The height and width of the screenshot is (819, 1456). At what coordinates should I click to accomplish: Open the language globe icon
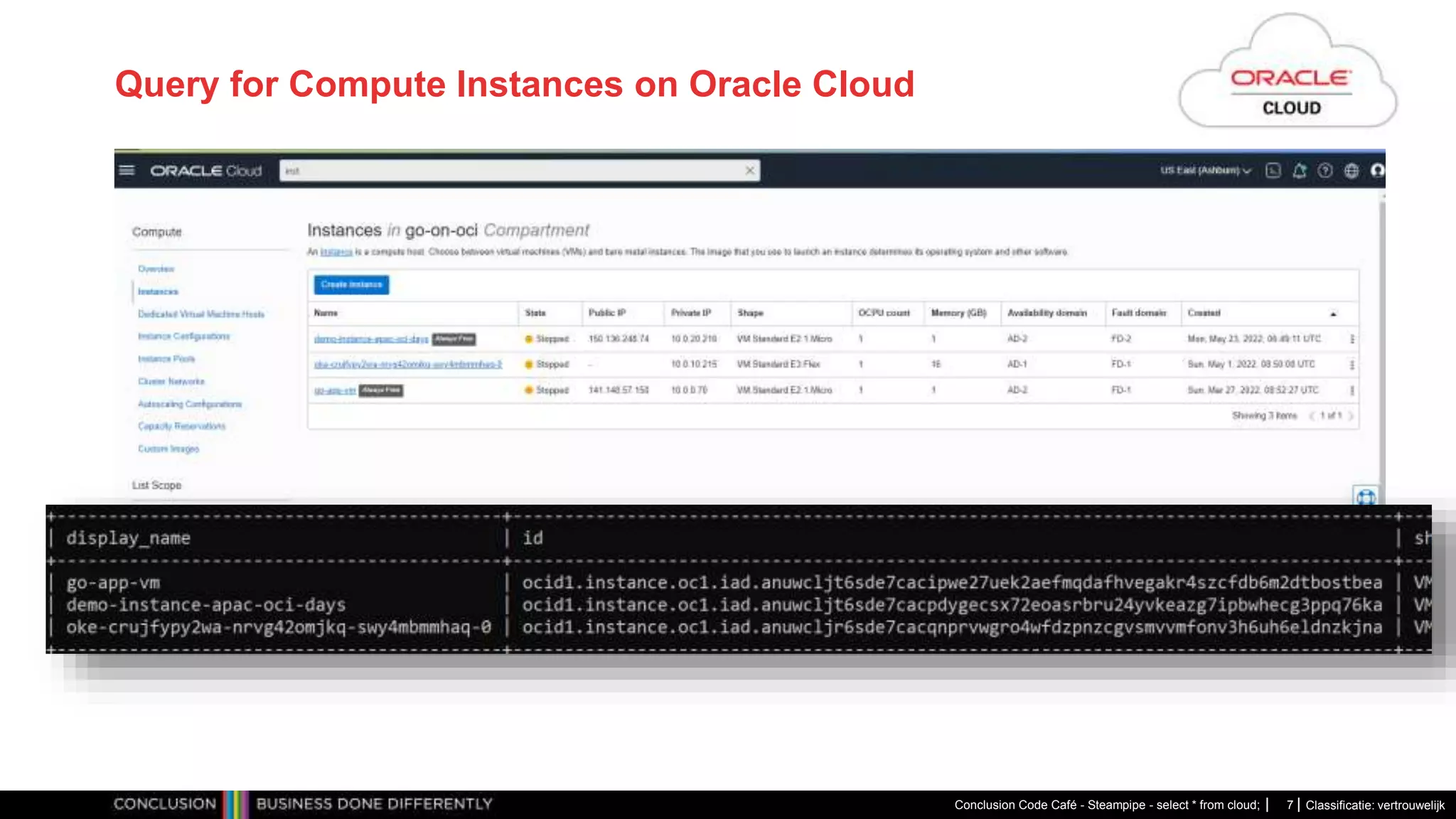coord(1351,171)
